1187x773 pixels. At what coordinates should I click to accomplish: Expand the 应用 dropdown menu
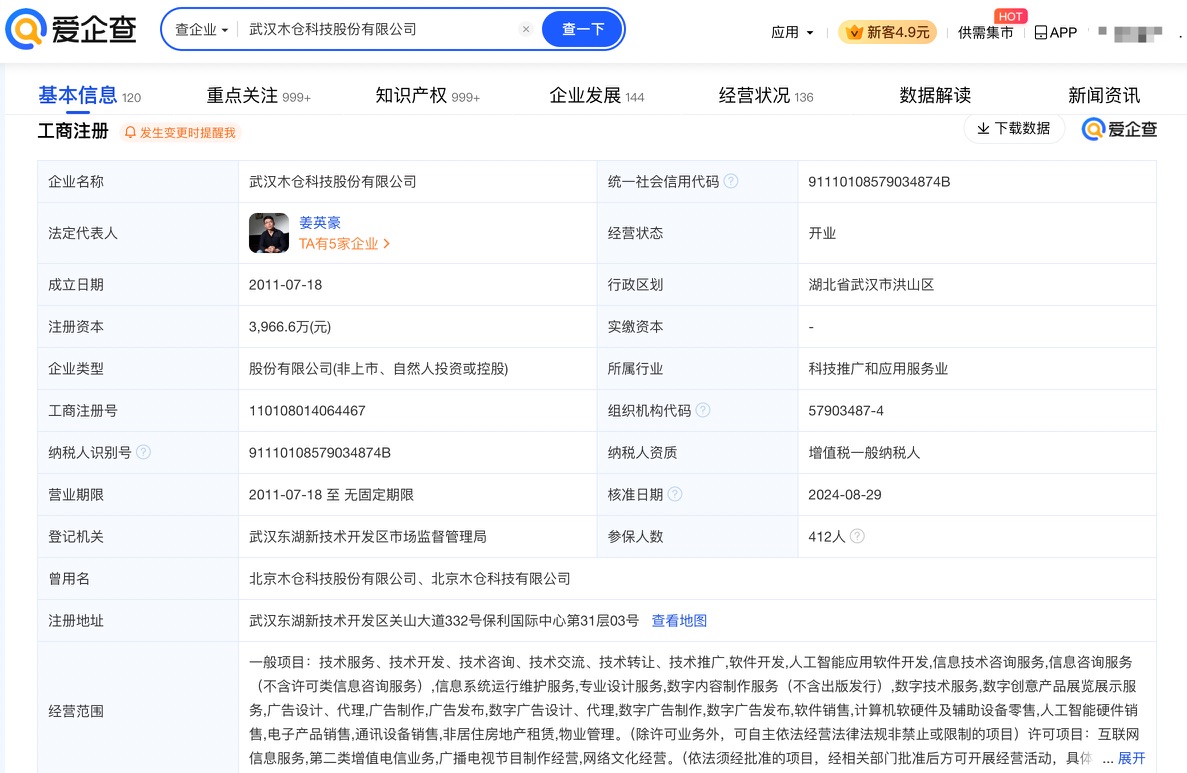coord(792,33)
